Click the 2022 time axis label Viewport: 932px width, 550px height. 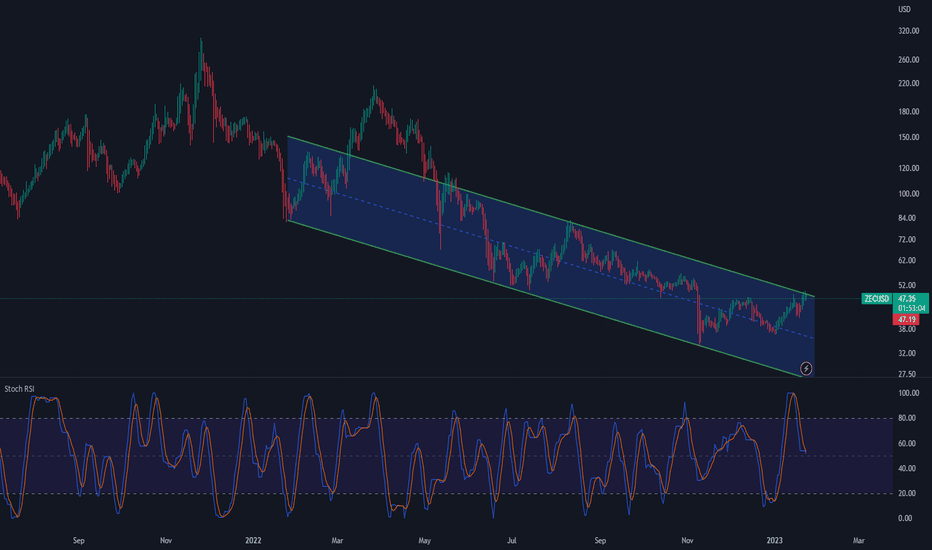click(x=253, y=540)
